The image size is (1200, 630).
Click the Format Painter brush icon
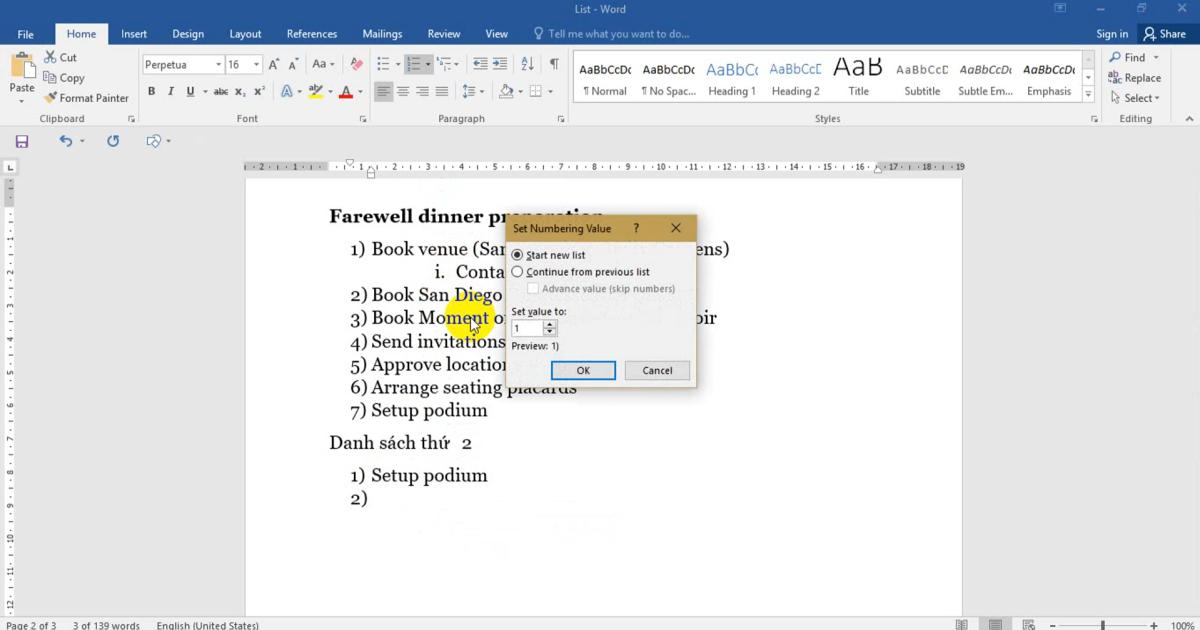[x=50, y=98]
